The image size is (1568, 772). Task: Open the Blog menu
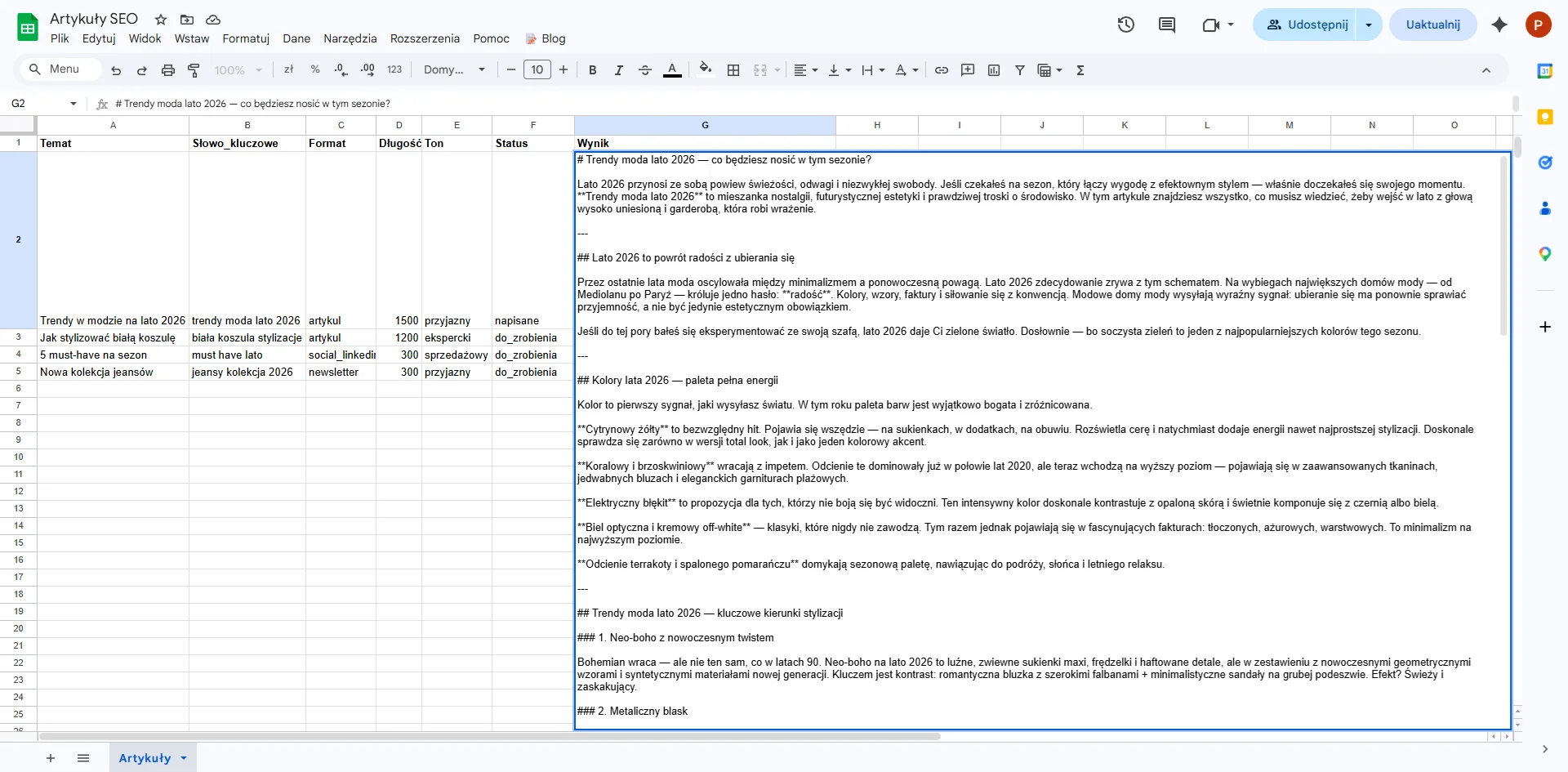(x=546, y=38)
